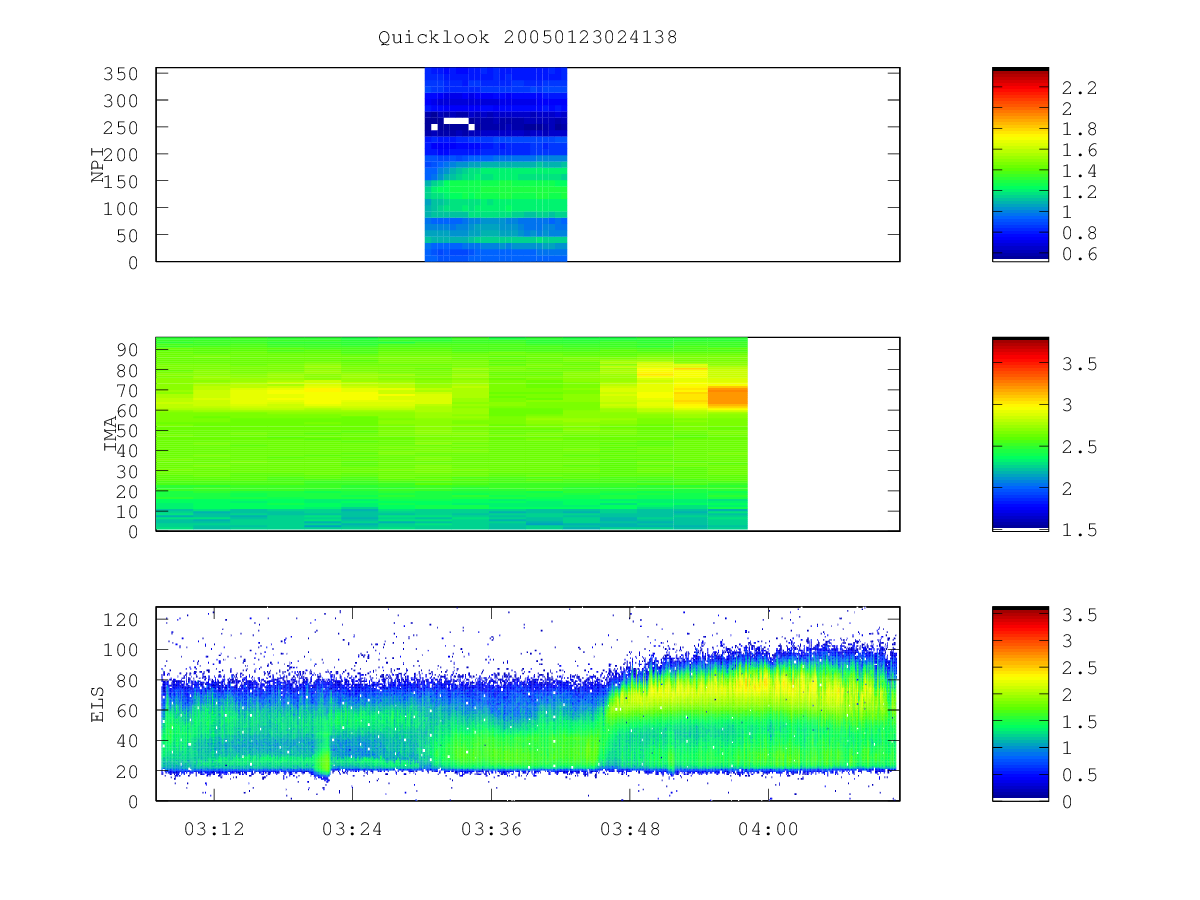The height and width of the screenshot is (900, 1200).
Task: Click the 0.5 value on the ELS colorbar
Action: click(1080, 775)
